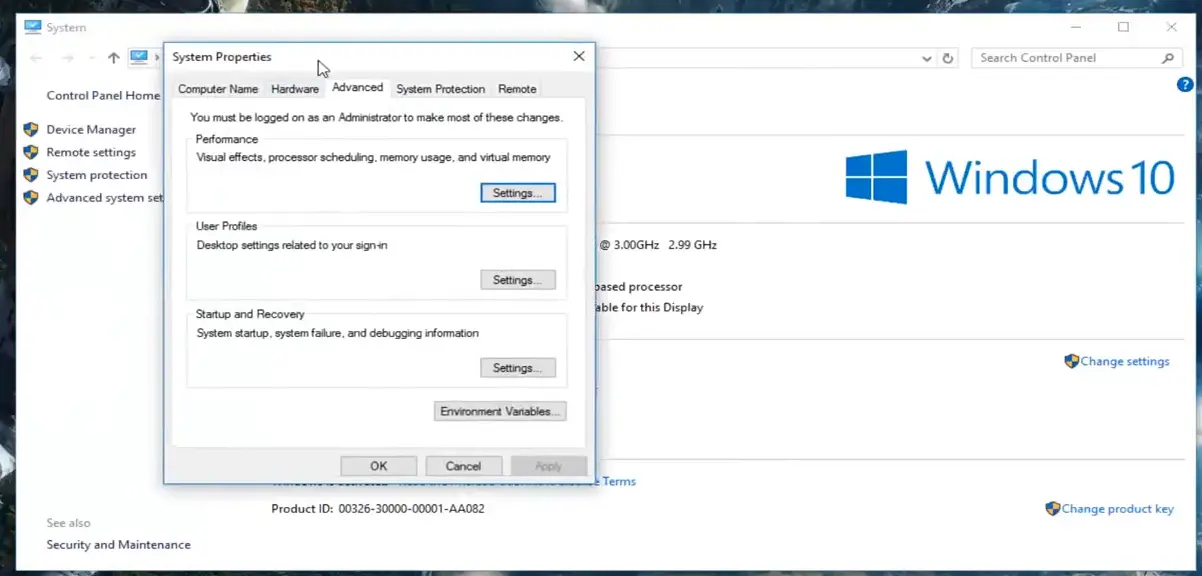The image size is (1202, 576).
Task: Click shield icon beside Advanced system settings
Action: click(31, 198)
